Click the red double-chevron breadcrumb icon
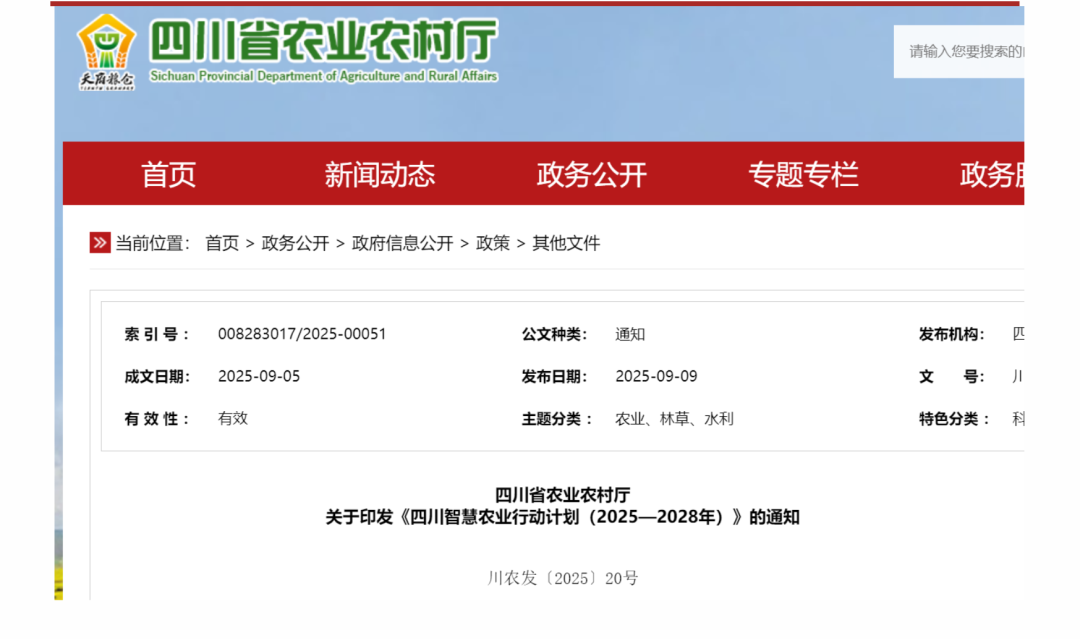The width and height of the screenshot is (1080, 639). pyautogui.click(x=100, y=243)
